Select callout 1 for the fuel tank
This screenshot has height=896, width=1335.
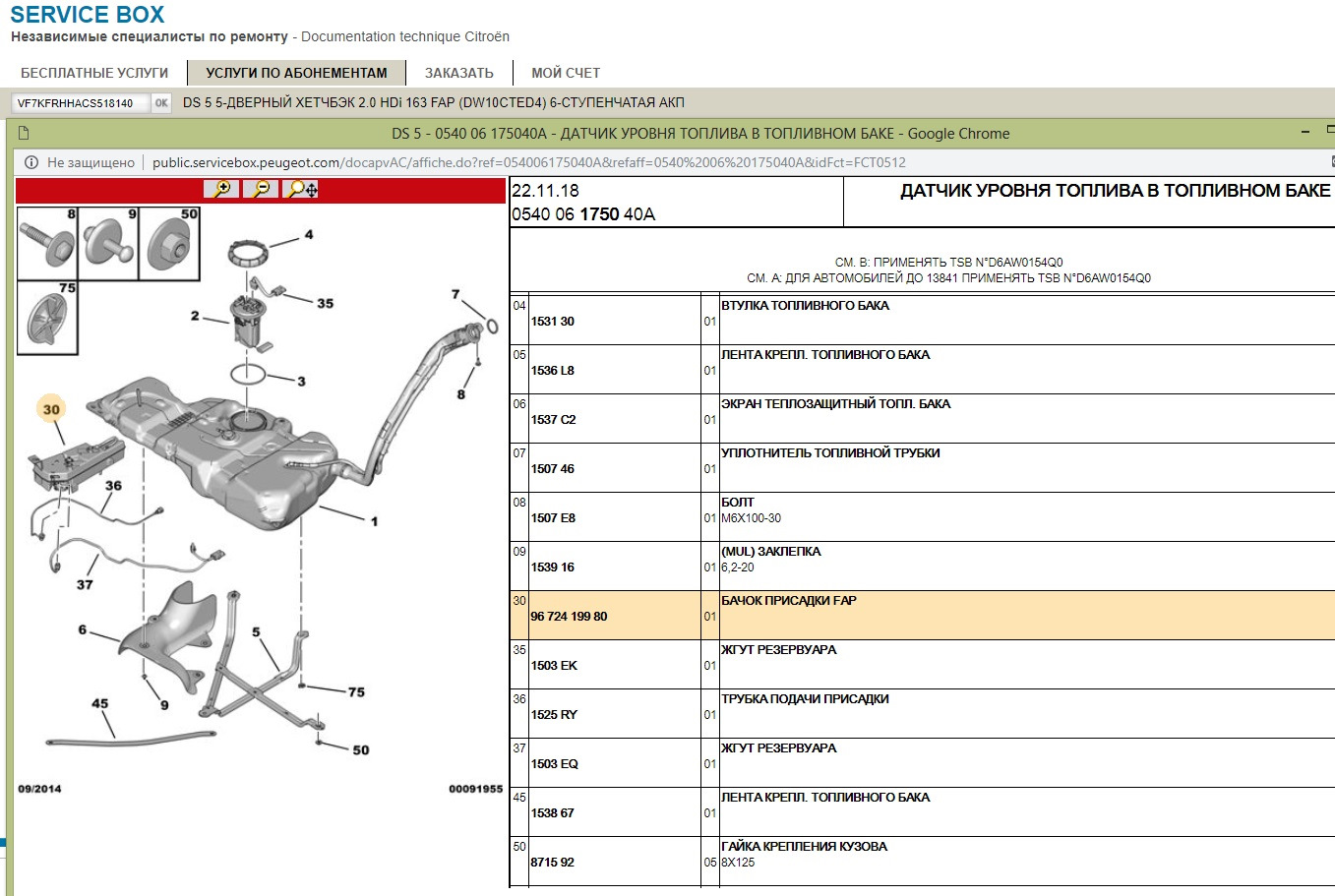click(x=374, y=521)
